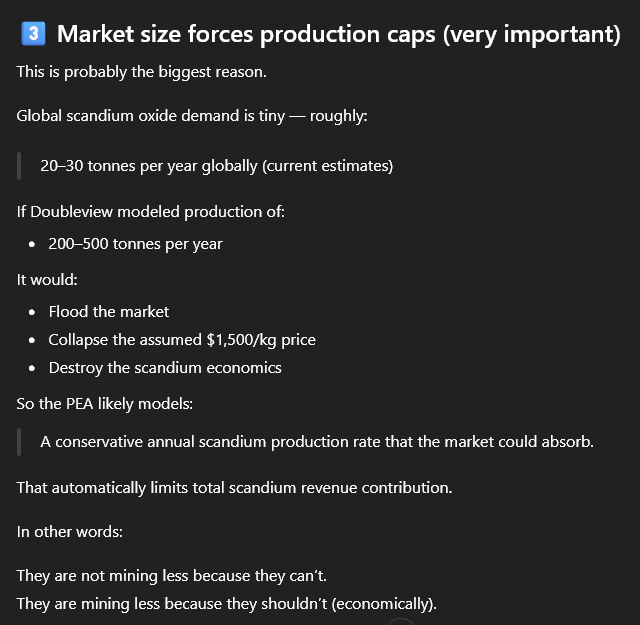Click the bullet "Destroy the scandium economics"
Viewport: 640px width, 625px height.
pyautogui.click(x=165, y=367)
